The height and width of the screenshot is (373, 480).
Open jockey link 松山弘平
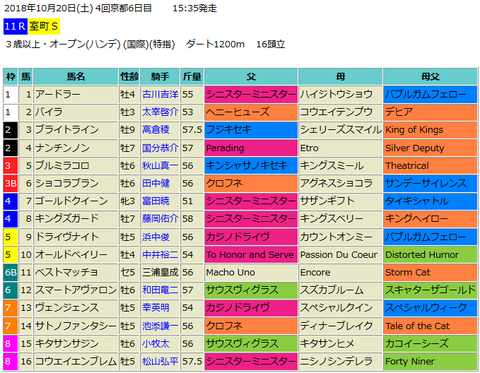[x=160, y=362]
